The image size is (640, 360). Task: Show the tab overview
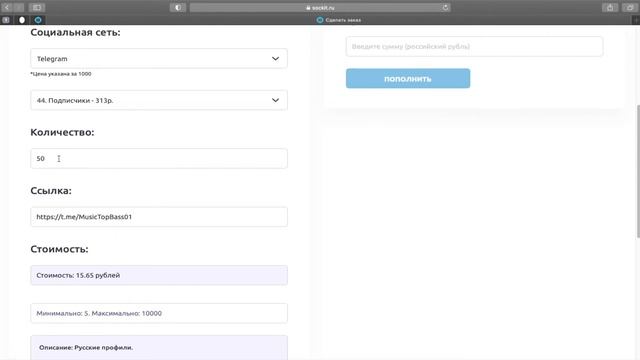[630, 7]
